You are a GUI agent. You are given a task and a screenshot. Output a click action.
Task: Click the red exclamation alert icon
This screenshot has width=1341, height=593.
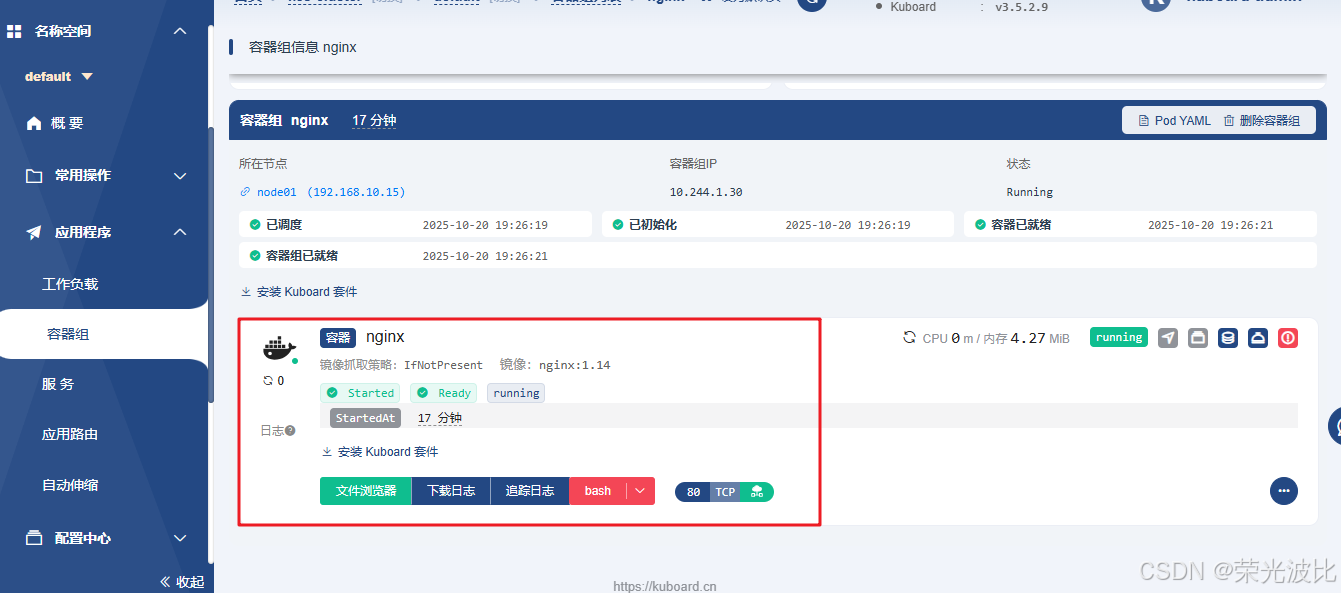pyautogui.click(x=1288, y=338)
